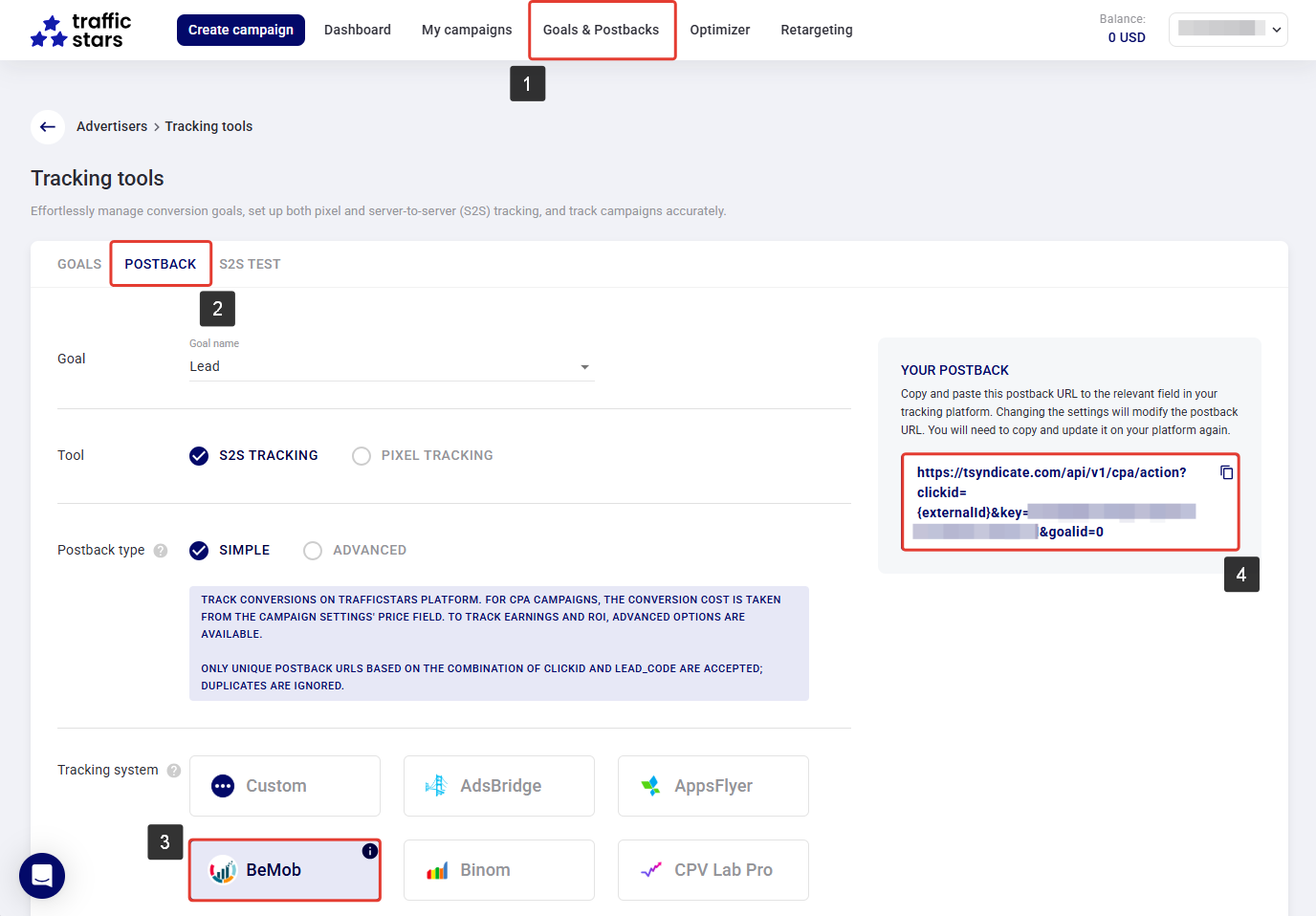Click the BeMob info icon
The height and width of the screenshot is (916, 1316).
(369, 851)
